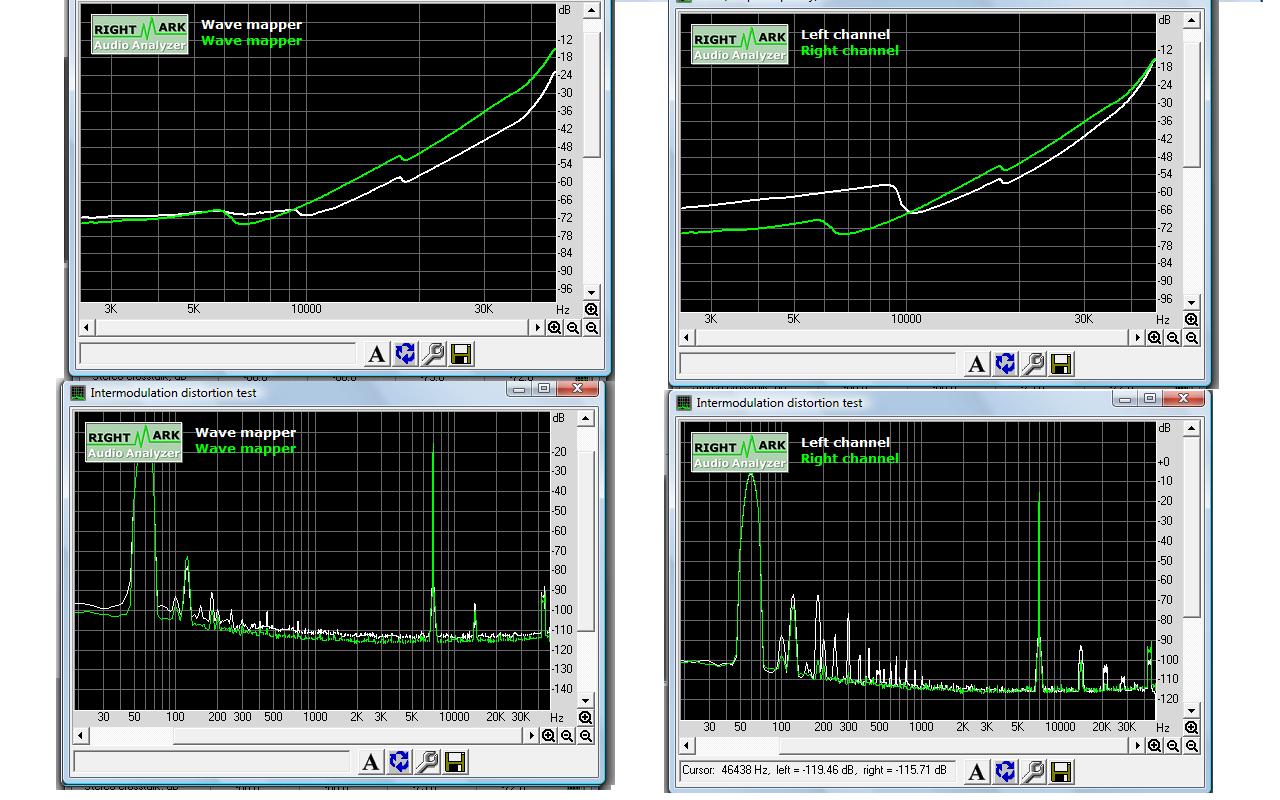Click the floppy save icon in upper-right channel window
This screenshot has width=1280, height=800.
pyautogui.click(x=1062, y=364)
